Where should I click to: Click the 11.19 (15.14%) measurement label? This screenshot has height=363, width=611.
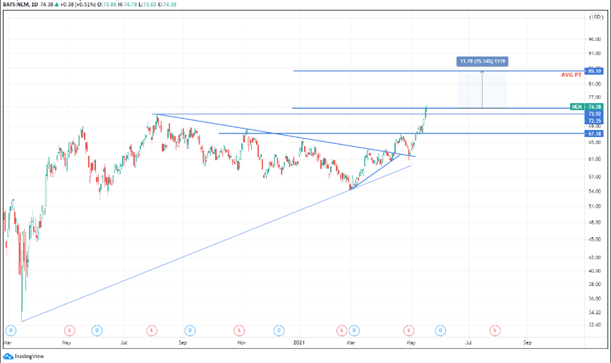point(482,61)
